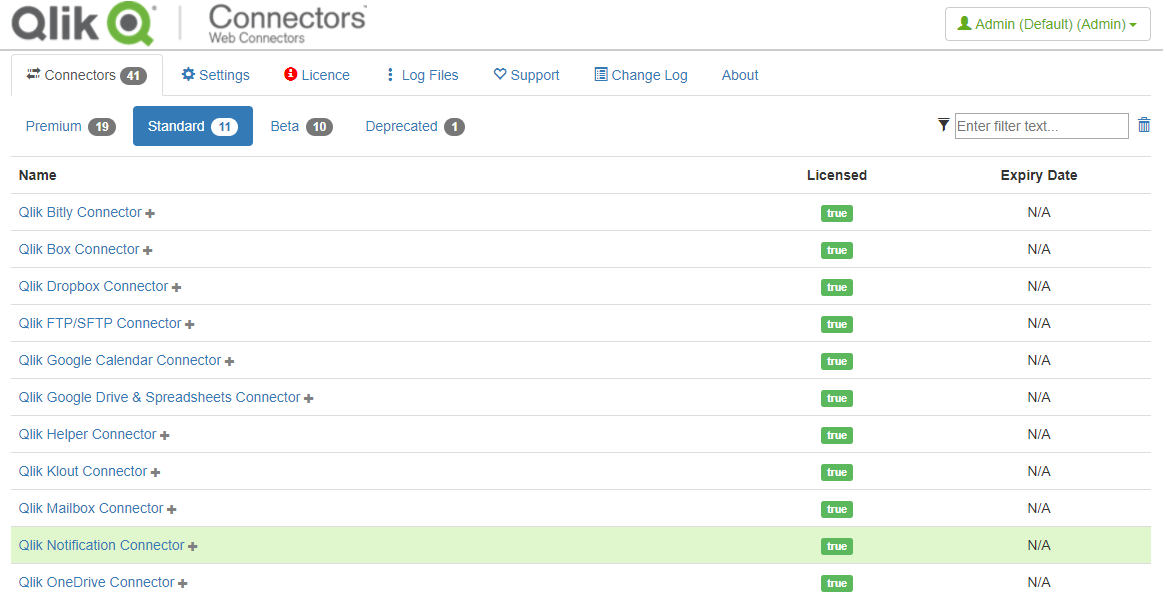Expand Qlik Box Connector plus icon
The width and height of the screenshot is (1163, 612).
coord(148,251)
